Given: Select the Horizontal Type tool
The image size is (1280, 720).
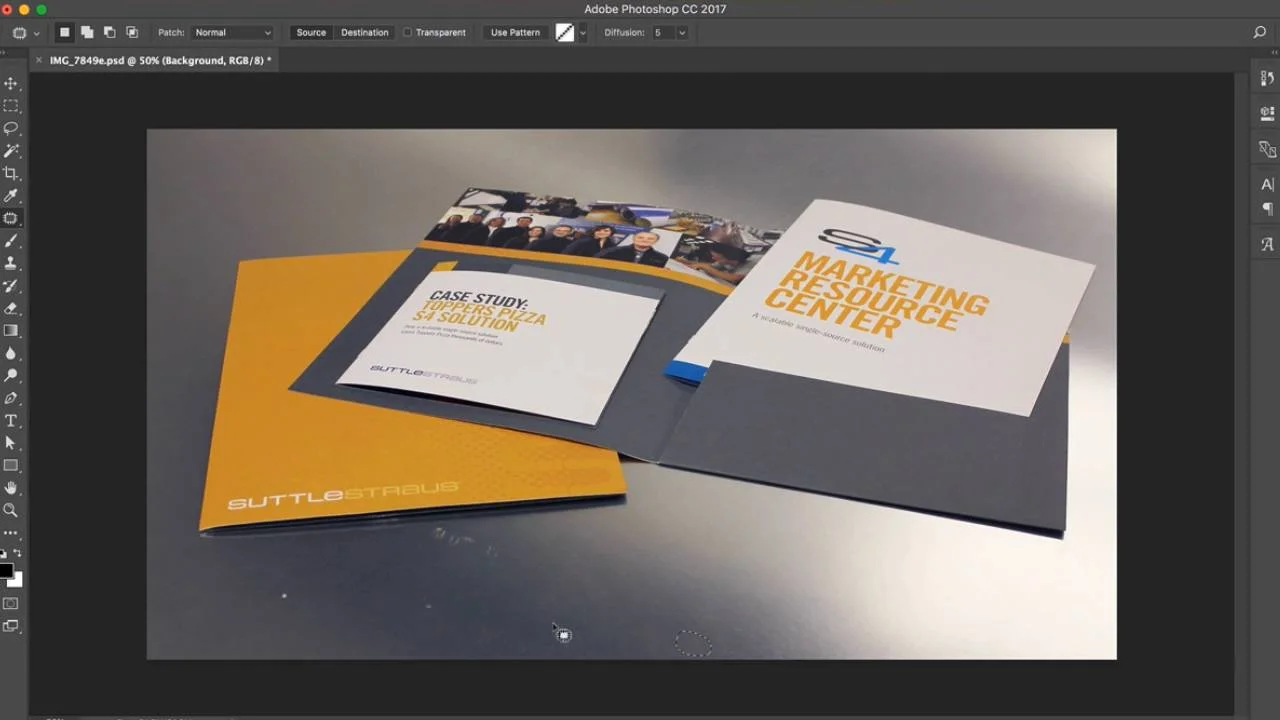Looking at the screenshot, I should click(11, 421).
